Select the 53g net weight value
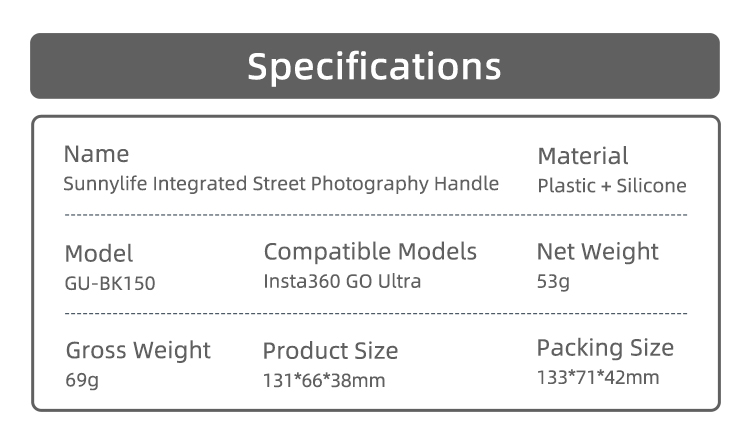The height and width of the screenshot is (439, 750). tap(553, 282)
